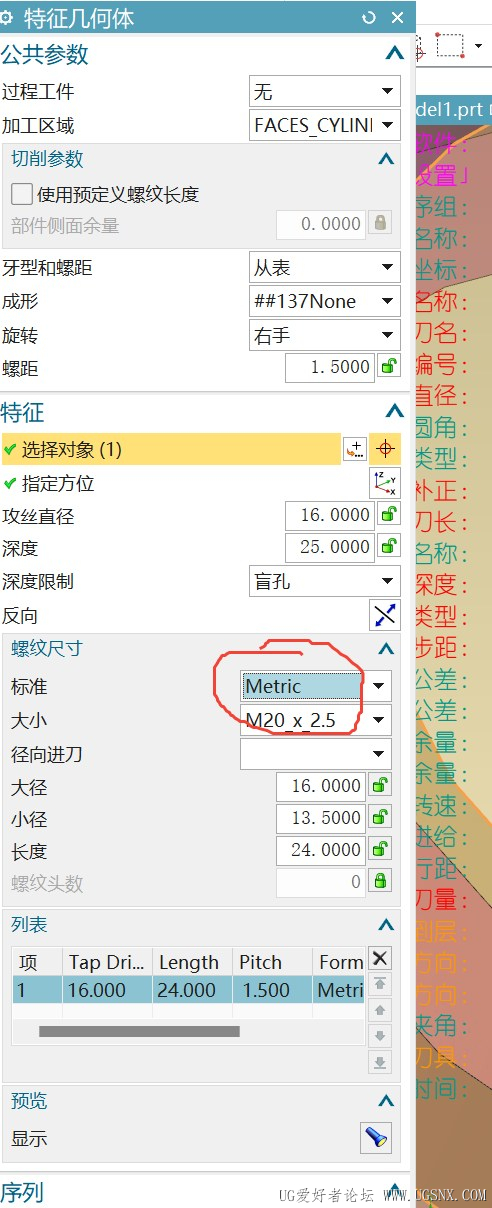Enable use predefined thread length checkbox
Screen dimensions: 492x1208
tap(21, 194)
